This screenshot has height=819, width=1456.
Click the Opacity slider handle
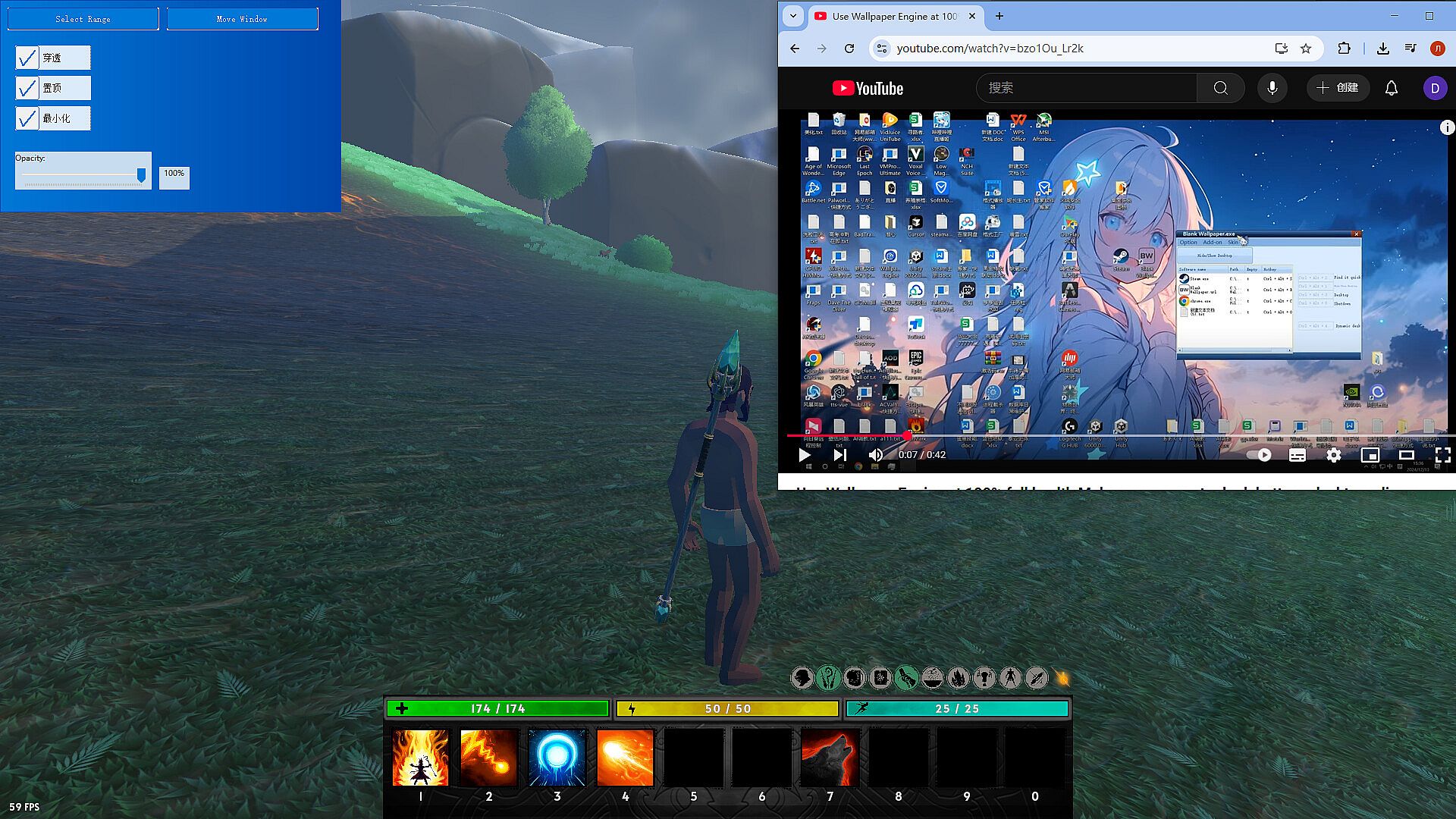pyautogui.click(x=141, y=175)
